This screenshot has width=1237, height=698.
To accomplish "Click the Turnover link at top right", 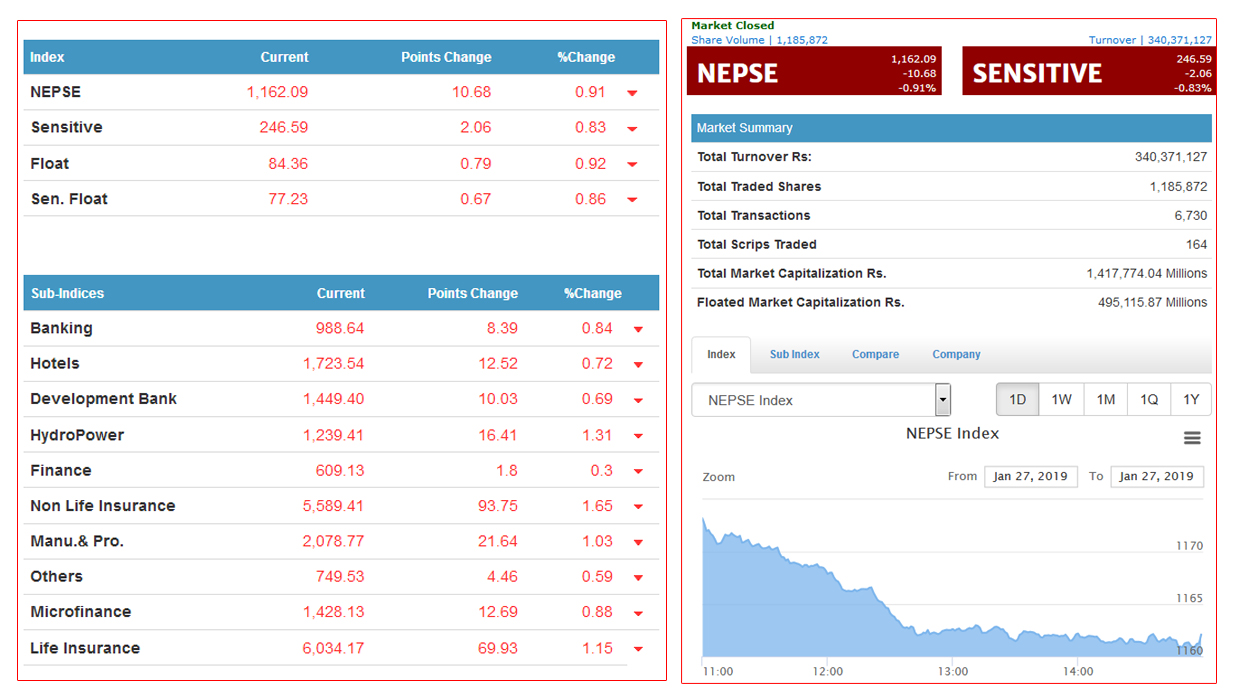I will coord(1150,40).
